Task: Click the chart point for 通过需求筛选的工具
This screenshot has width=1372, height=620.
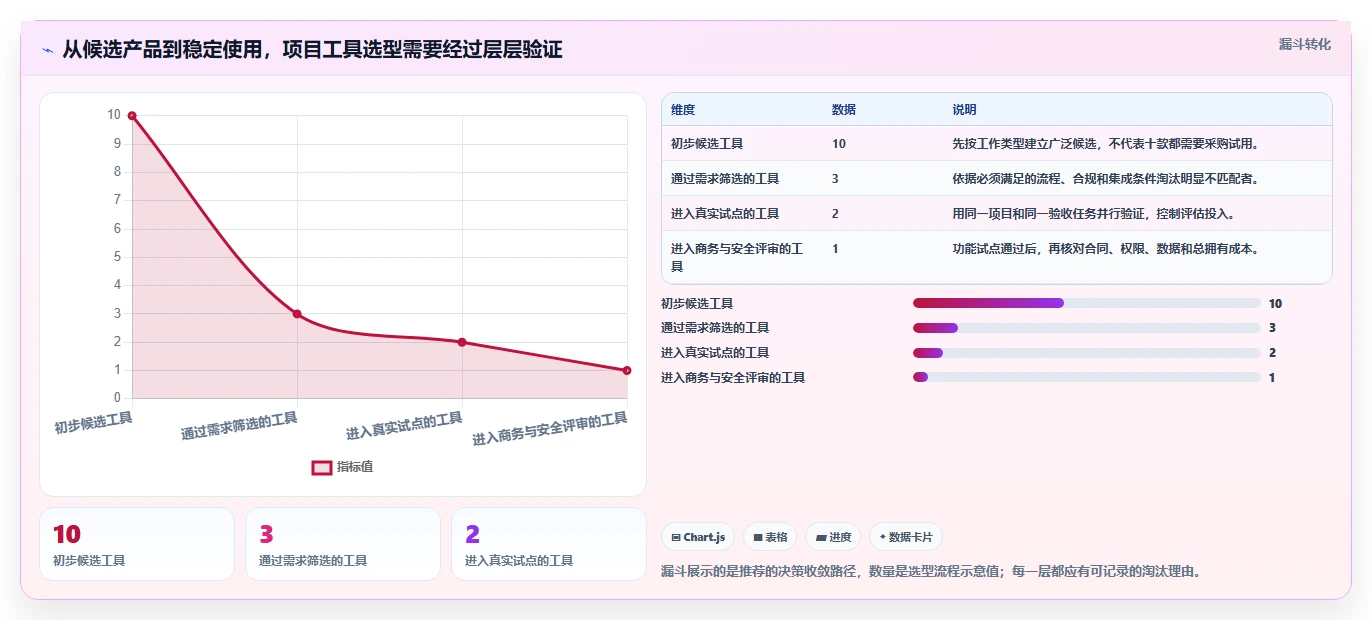Action: (297, 314)
